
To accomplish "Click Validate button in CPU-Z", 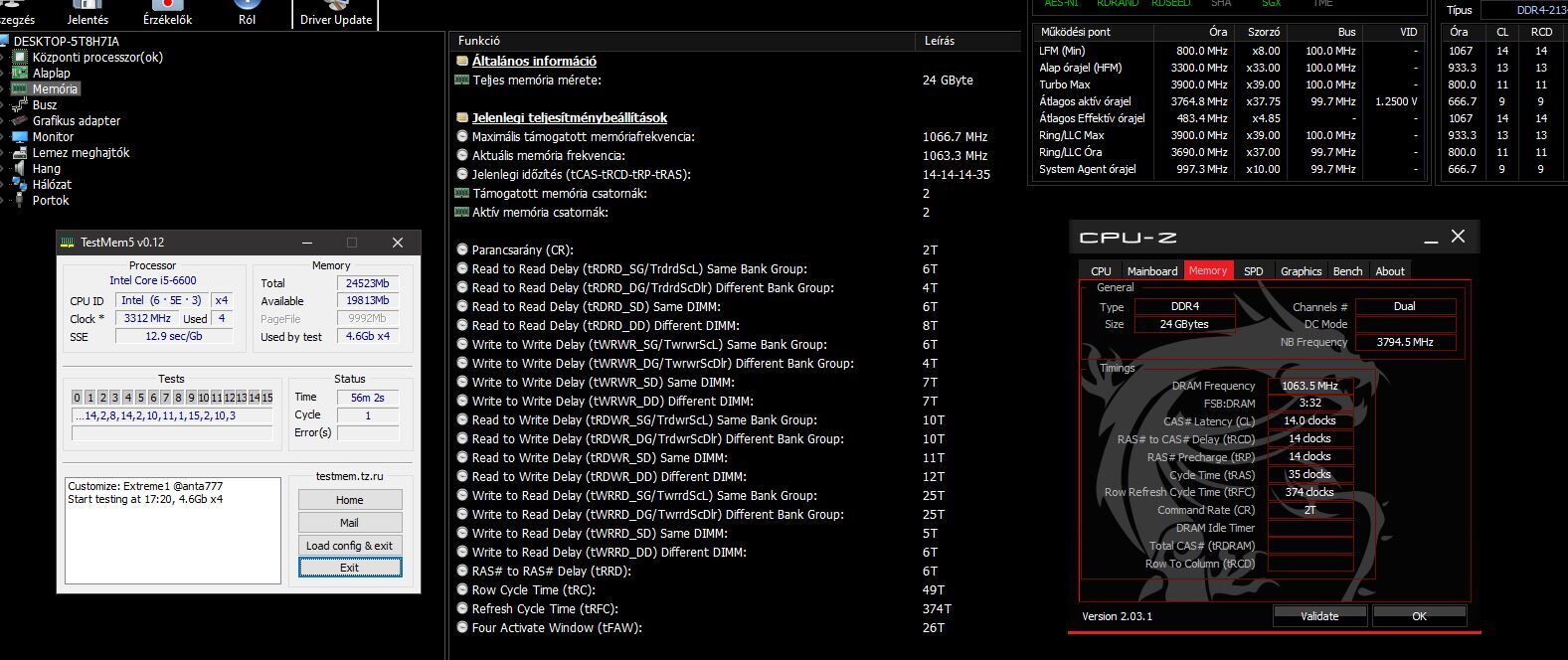I will [1319, 616].
